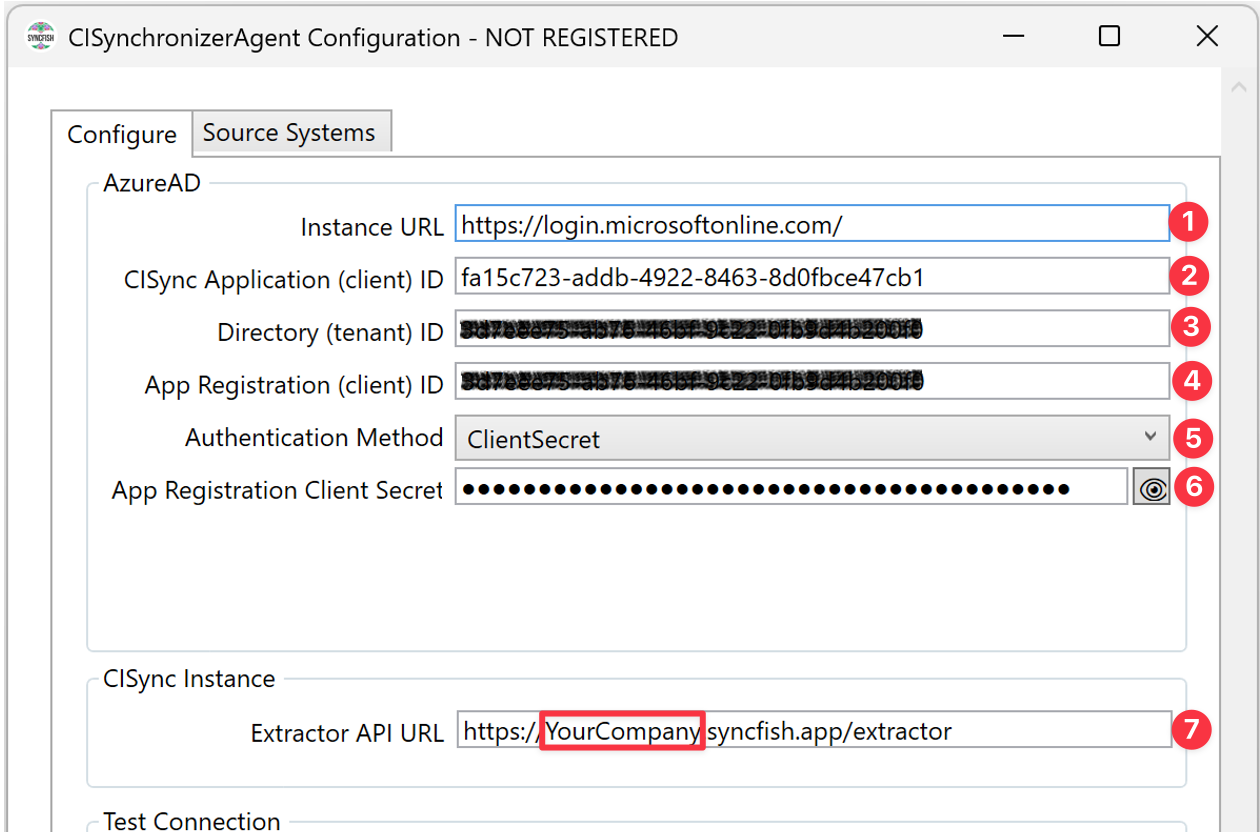
Task: Click the 'Extractor API URL' label
Action: click(347, 732)
